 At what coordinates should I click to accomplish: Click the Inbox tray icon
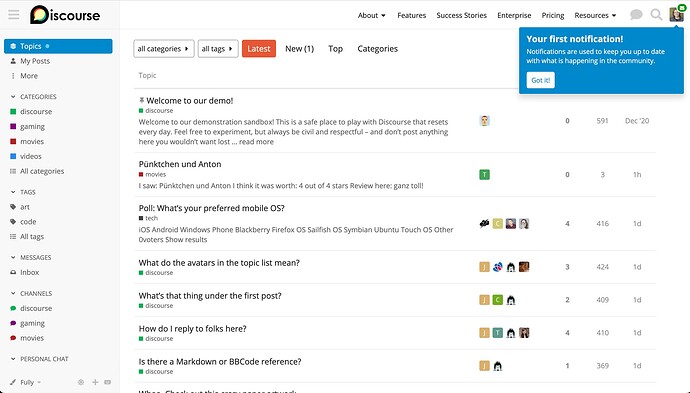(x=13, y=272)
